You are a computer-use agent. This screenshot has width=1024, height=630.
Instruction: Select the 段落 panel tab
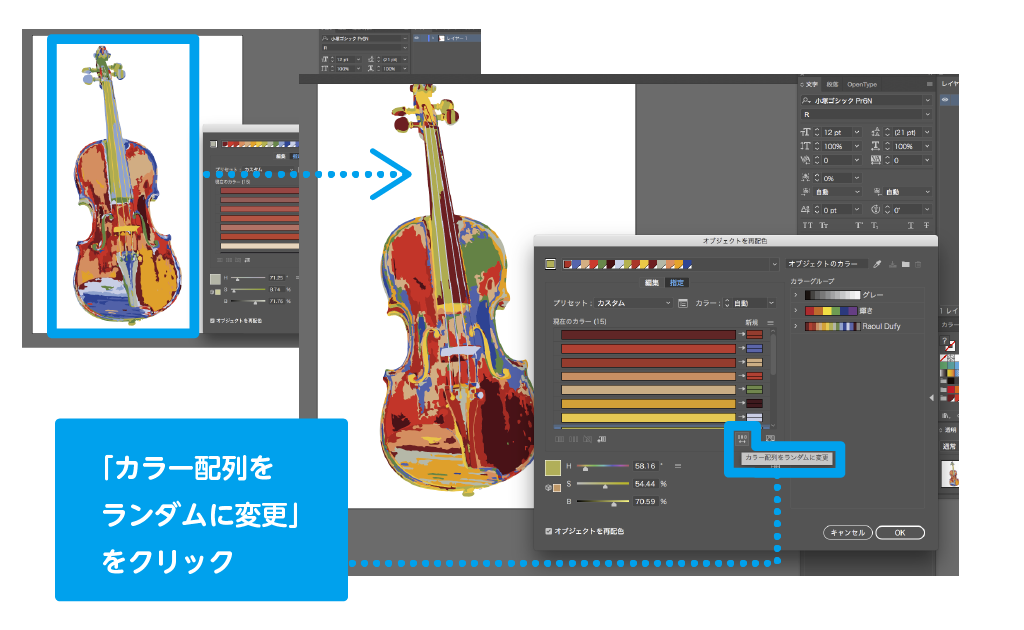(832, 84)
